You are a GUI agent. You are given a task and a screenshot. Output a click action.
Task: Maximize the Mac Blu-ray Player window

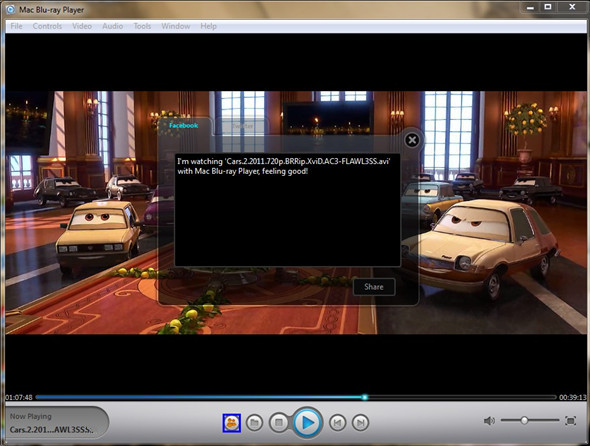[548, 7]
